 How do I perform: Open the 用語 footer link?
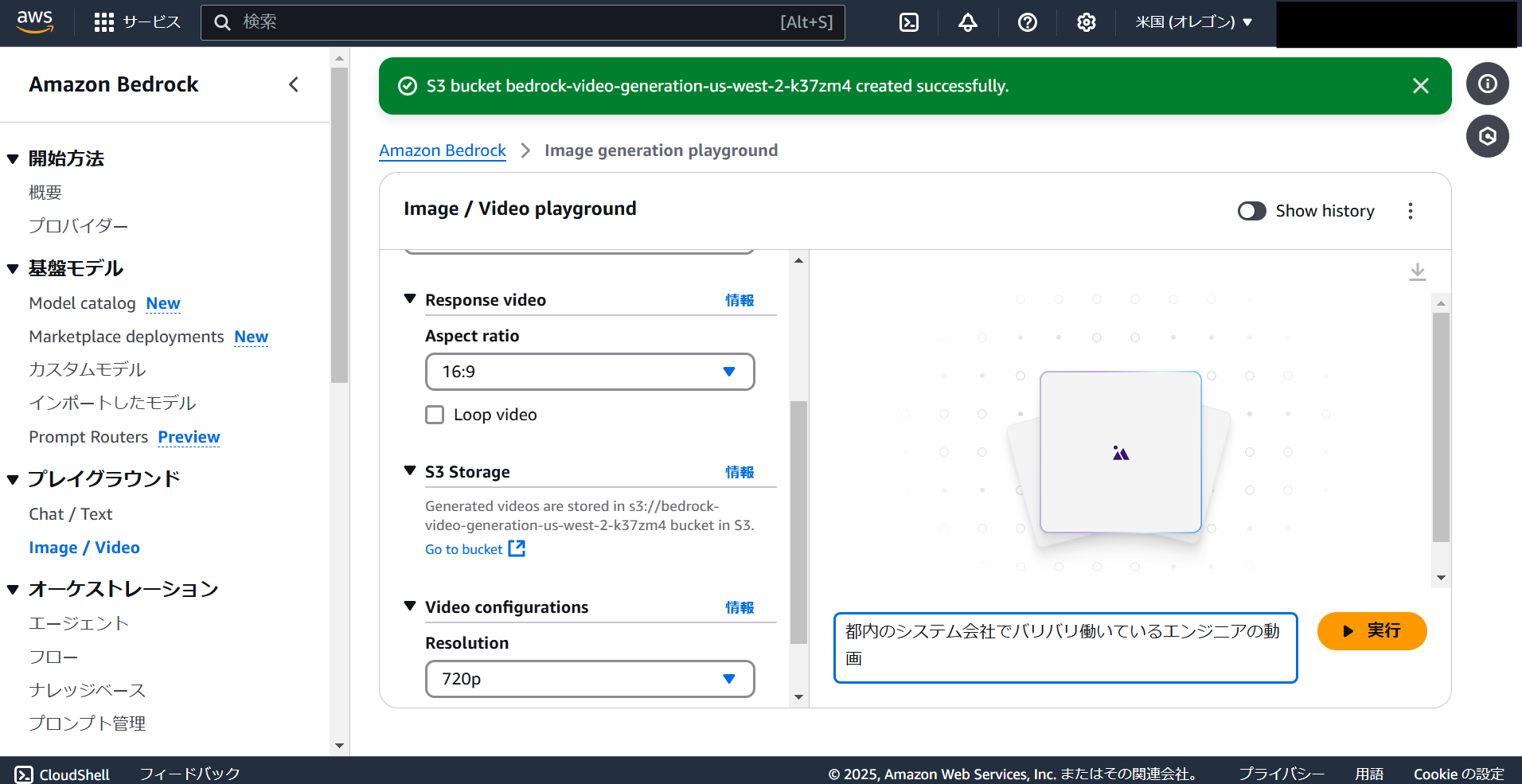tap(1369, 774)
